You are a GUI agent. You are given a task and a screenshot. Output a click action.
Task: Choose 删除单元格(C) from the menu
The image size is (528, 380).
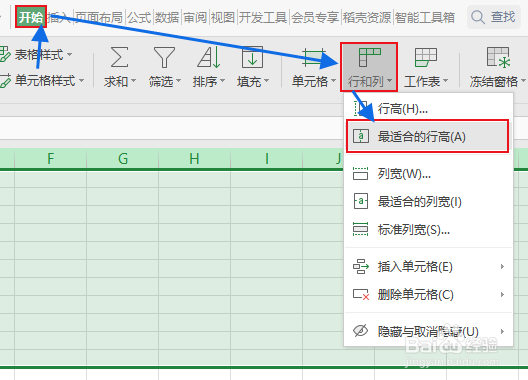[428, 294]
